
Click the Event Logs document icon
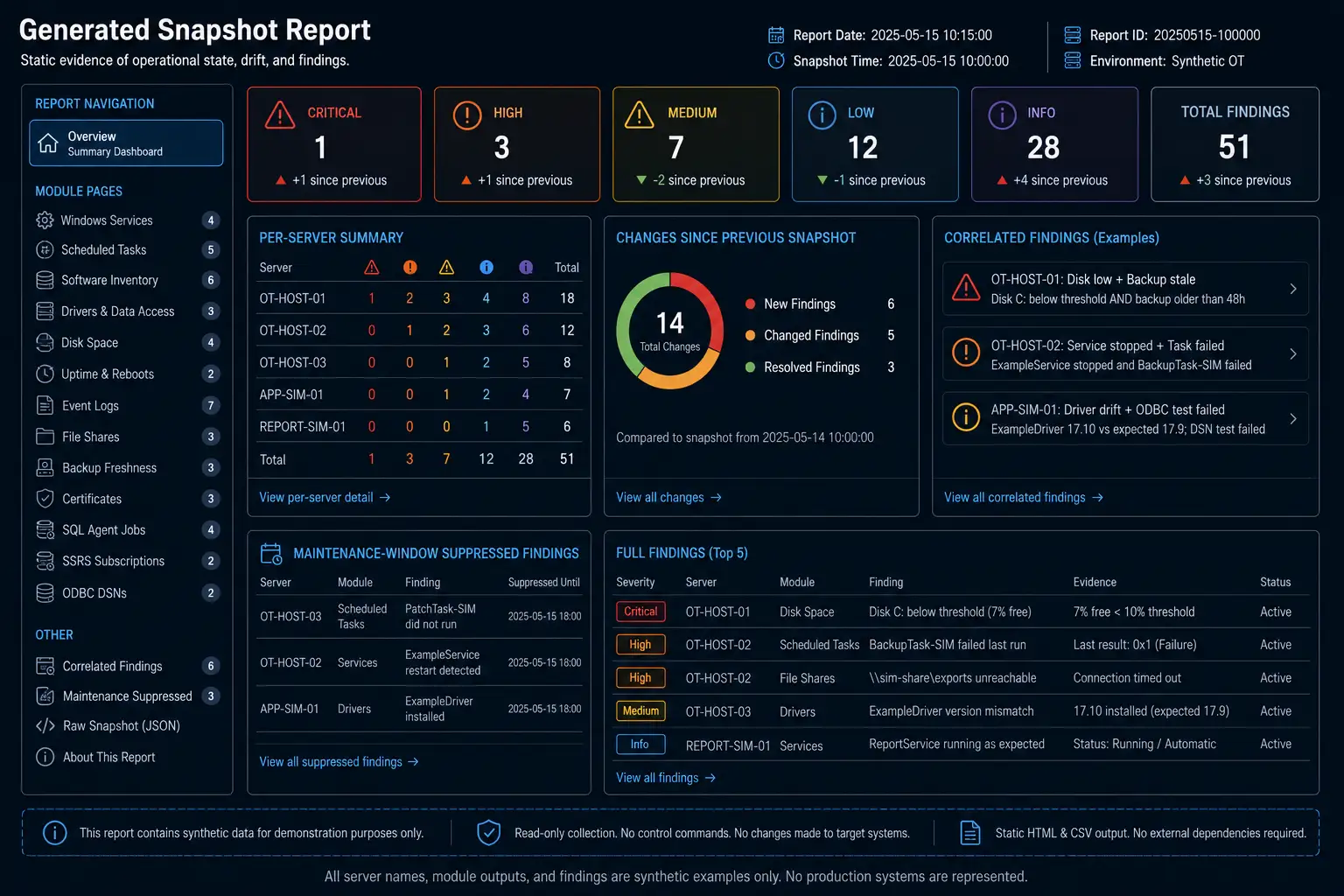tap(45, 405)
